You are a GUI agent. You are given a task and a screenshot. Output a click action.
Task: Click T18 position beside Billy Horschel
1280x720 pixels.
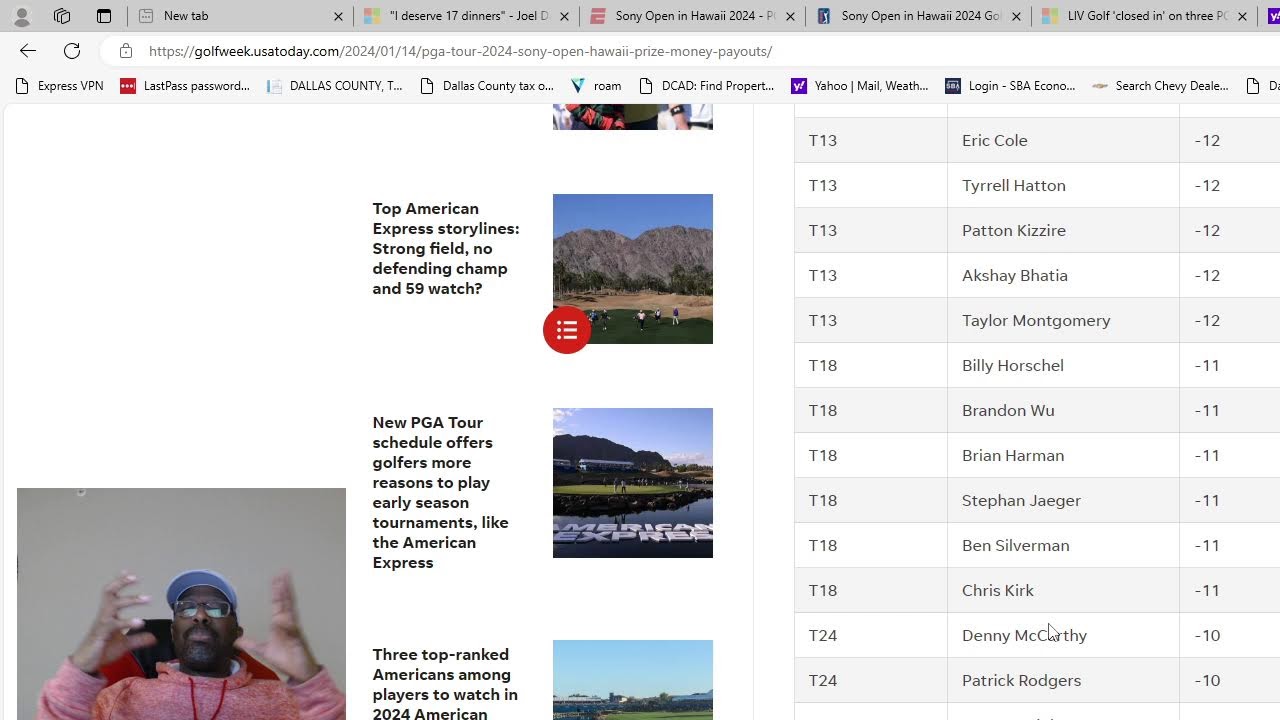pos(823,365)
